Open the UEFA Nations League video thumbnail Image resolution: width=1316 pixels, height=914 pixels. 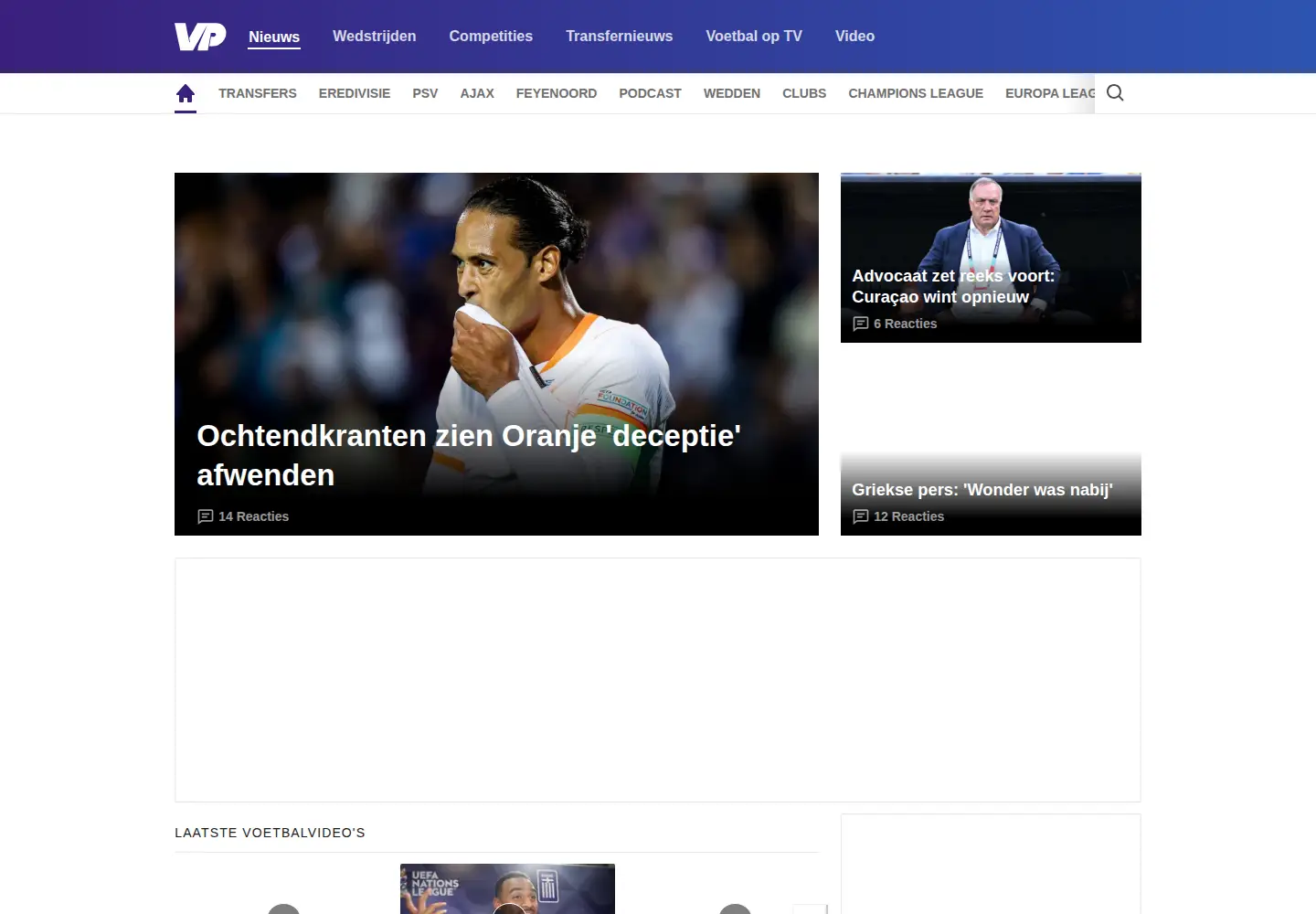507,888
